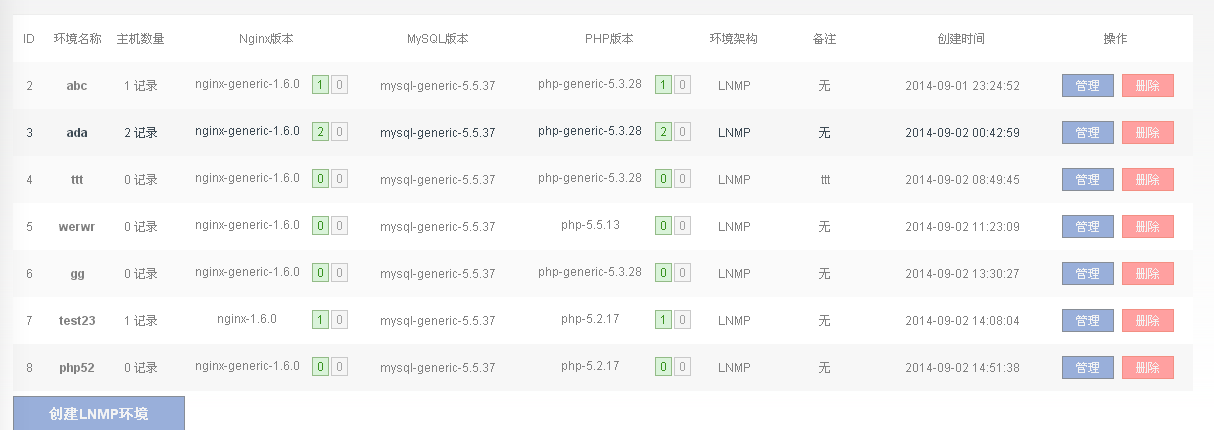Click green Nginx count badge for abc
This screenshot has width=1214, height=430.
click(x=320, y=85)
